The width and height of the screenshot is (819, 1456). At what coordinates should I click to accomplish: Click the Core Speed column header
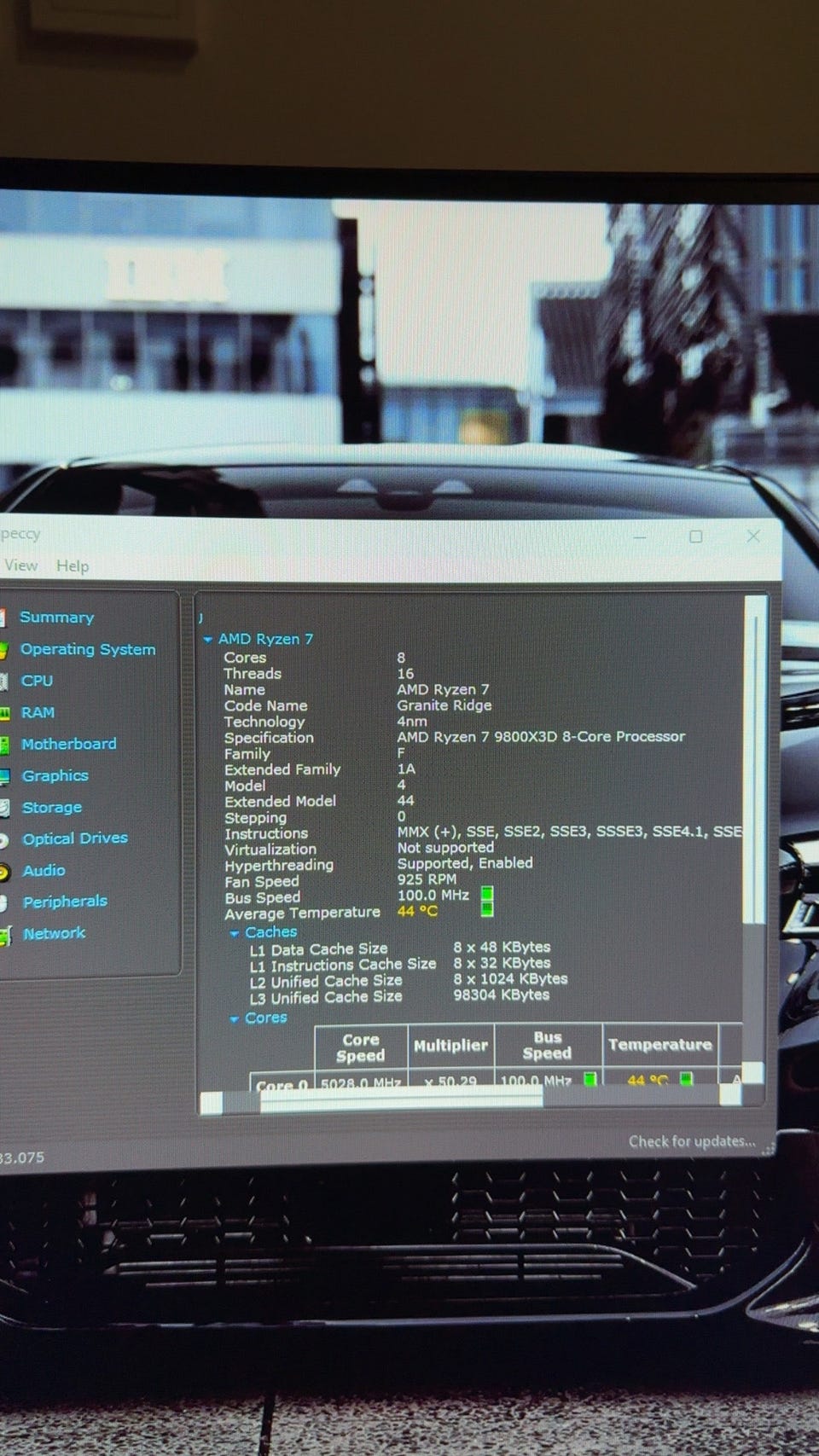click(361, 1047)
